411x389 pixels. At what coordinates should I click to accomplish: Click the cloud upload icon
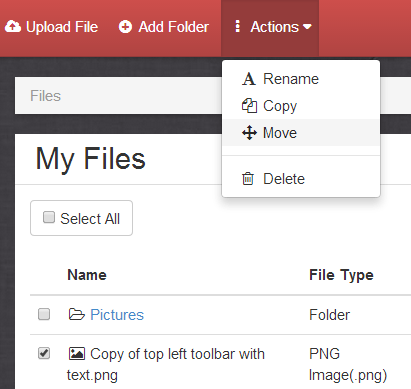pyautogui.click(x=13, y=26)
